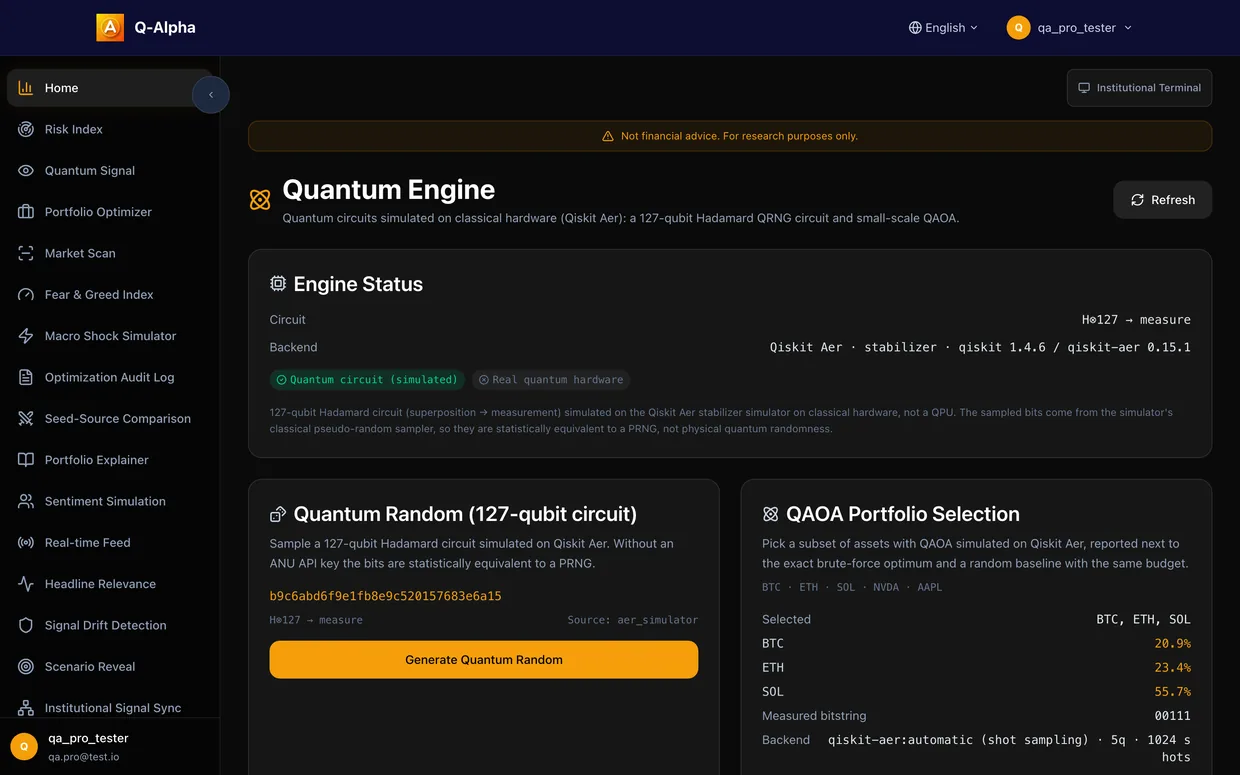This screenshot has width=1240, height=775.
Task: Click the Refresh button
Action: [1163, 200]
